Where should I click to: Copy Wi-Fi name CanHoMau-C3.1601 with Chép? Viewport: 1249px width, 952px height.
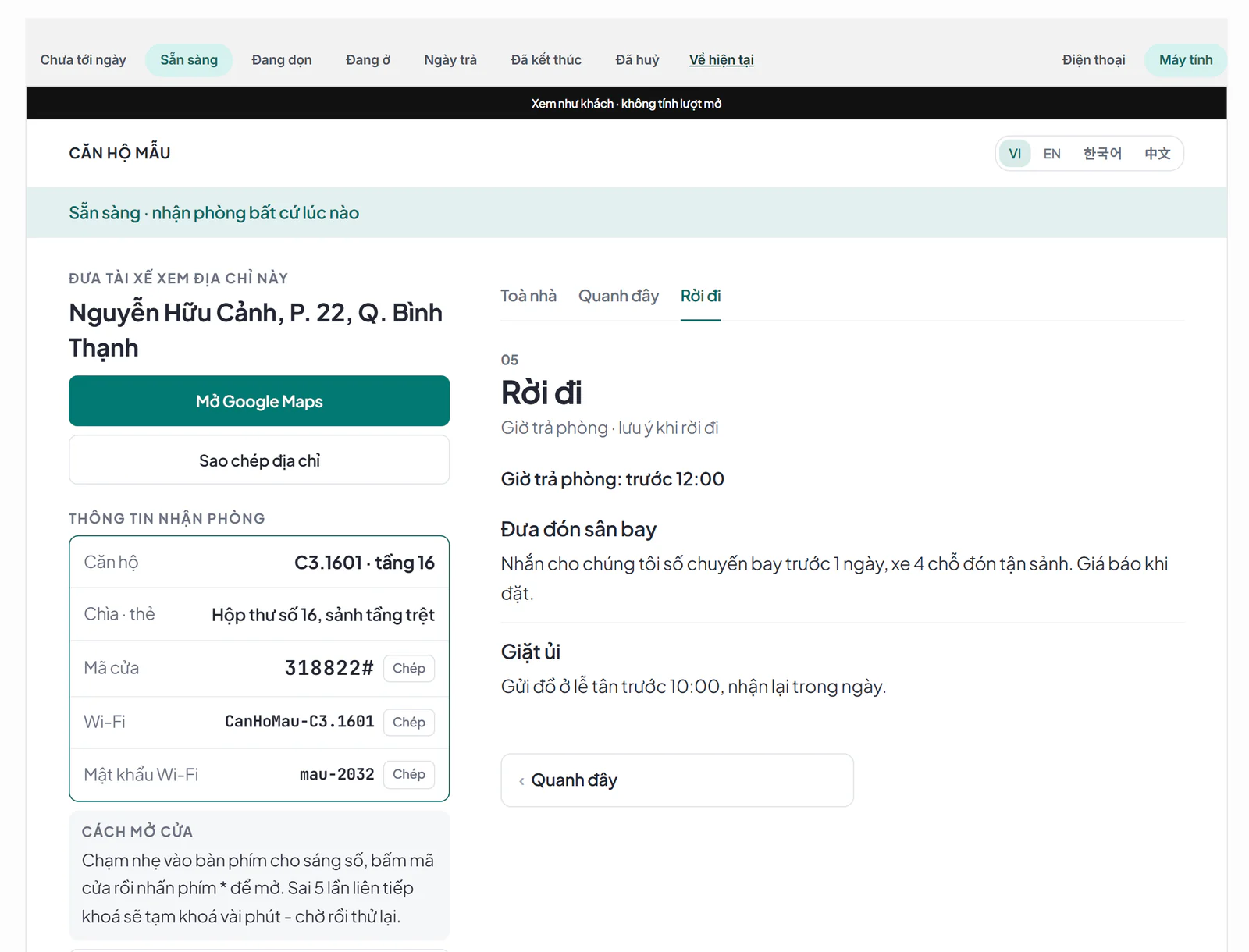tap(409, 722)
